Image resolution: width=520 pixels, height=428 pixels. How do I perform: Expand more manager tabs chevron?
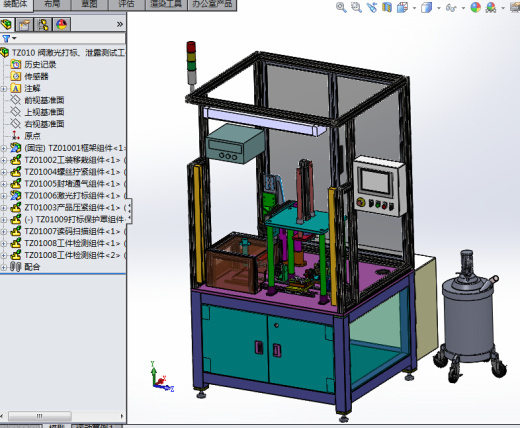coord(120,24)
